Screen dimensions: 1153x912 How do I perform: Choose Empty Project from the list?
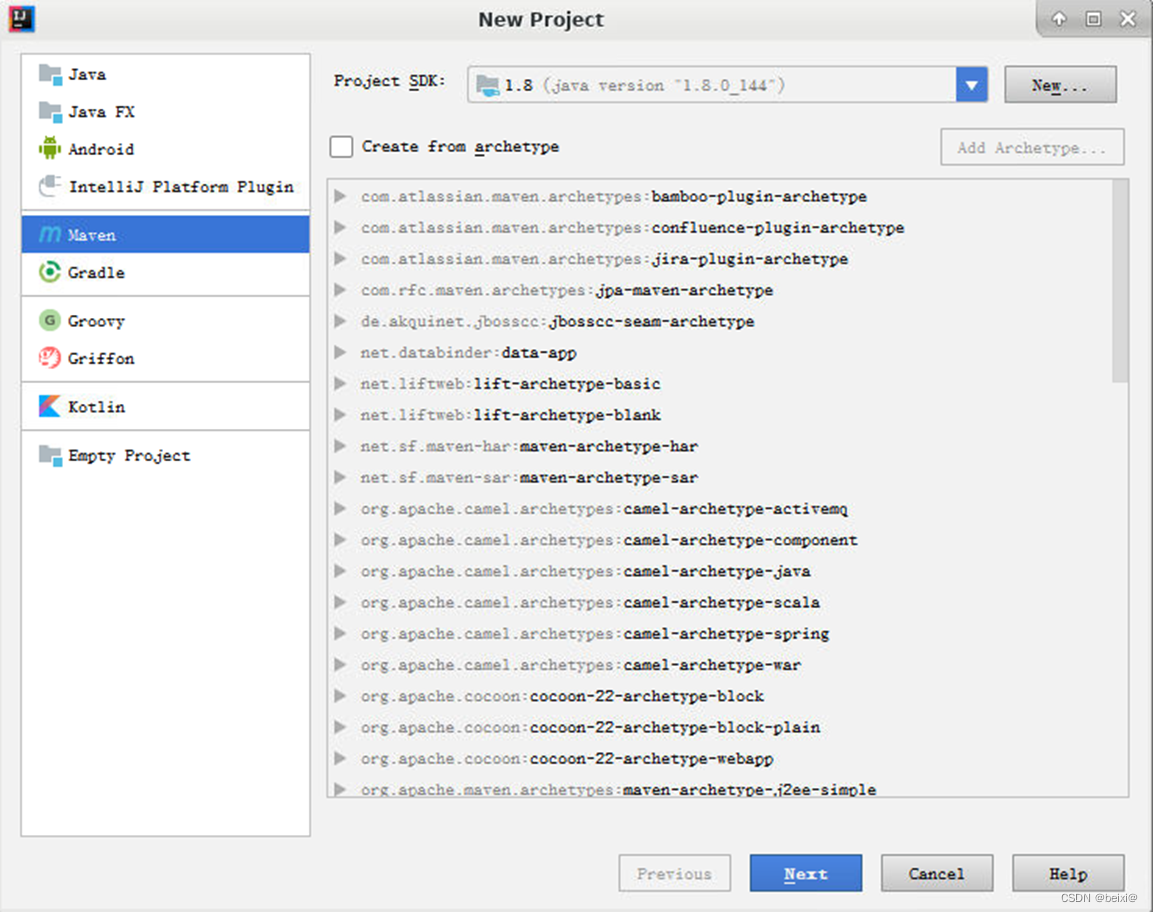click(129, 455)
